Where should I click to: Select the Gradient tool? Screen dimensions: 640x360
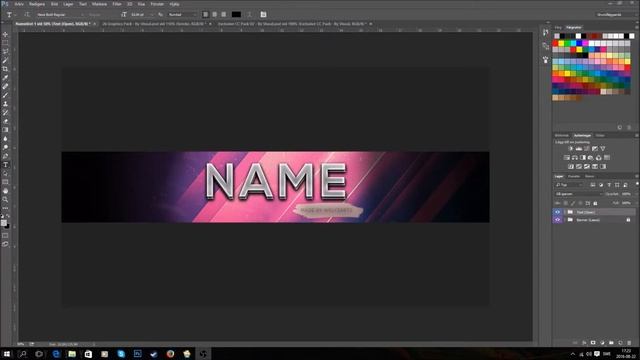click(x=5, y=130)
